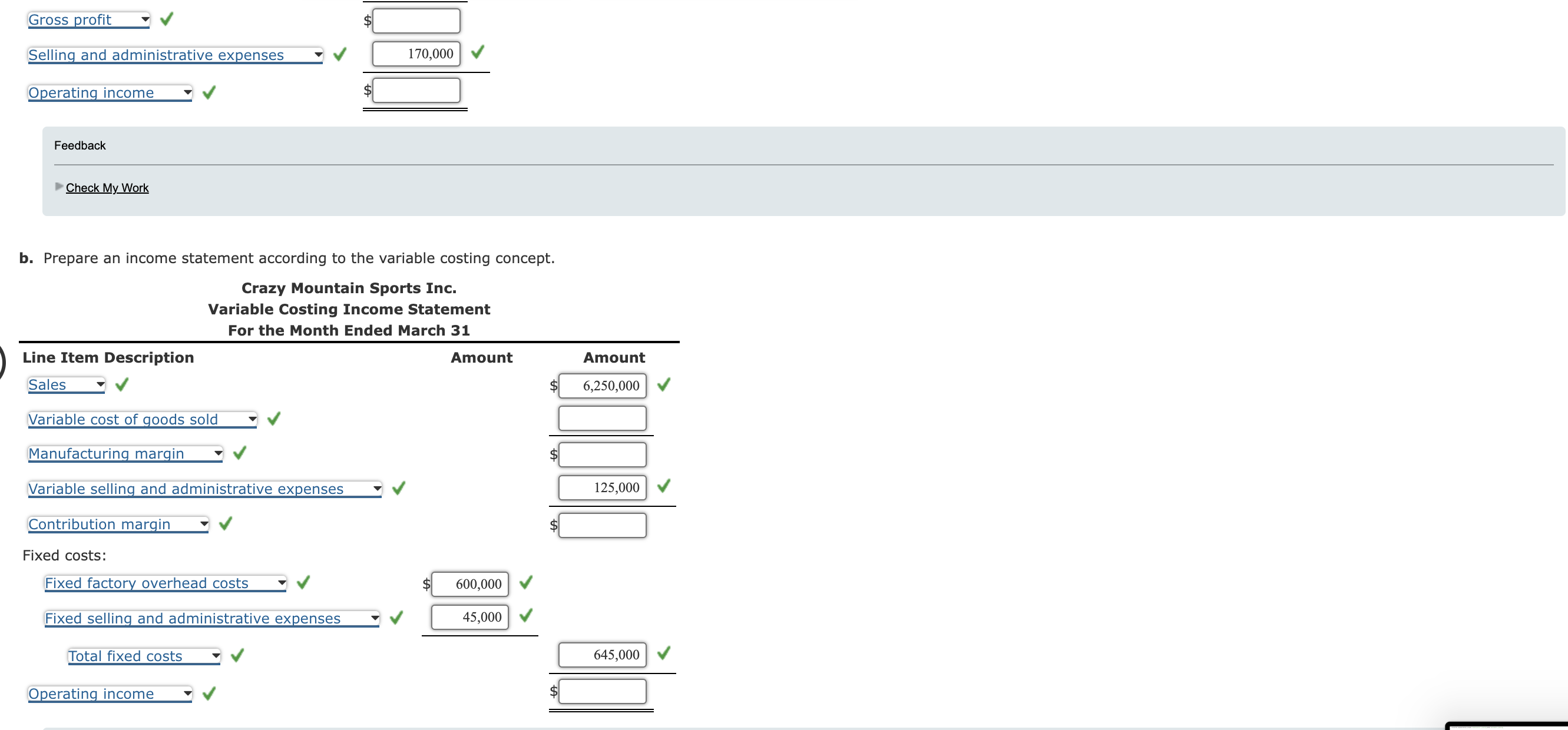Click the checkmark beside Contribution margin

(x=224, y=523)
